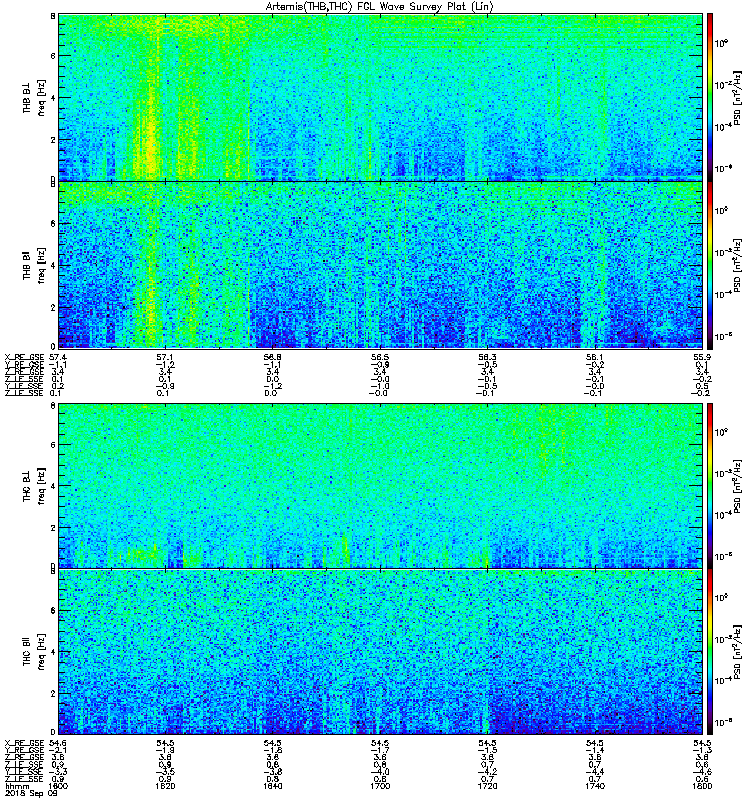
Task: Click the color bar beside THB B-perpendicular panel
Action: [x=710, y=97]
